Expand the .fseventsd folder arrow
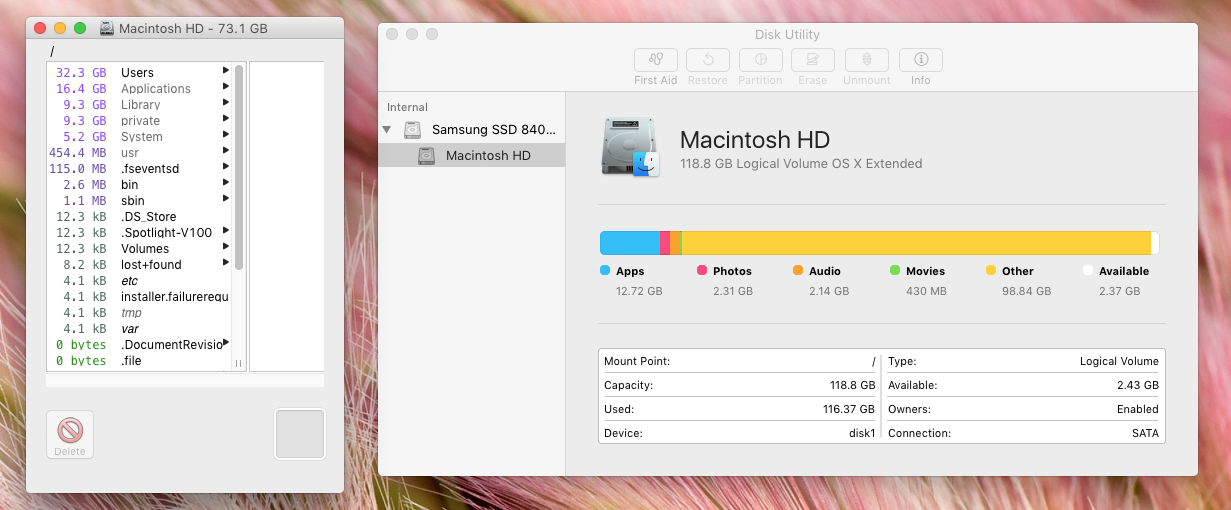 (226, 168)
